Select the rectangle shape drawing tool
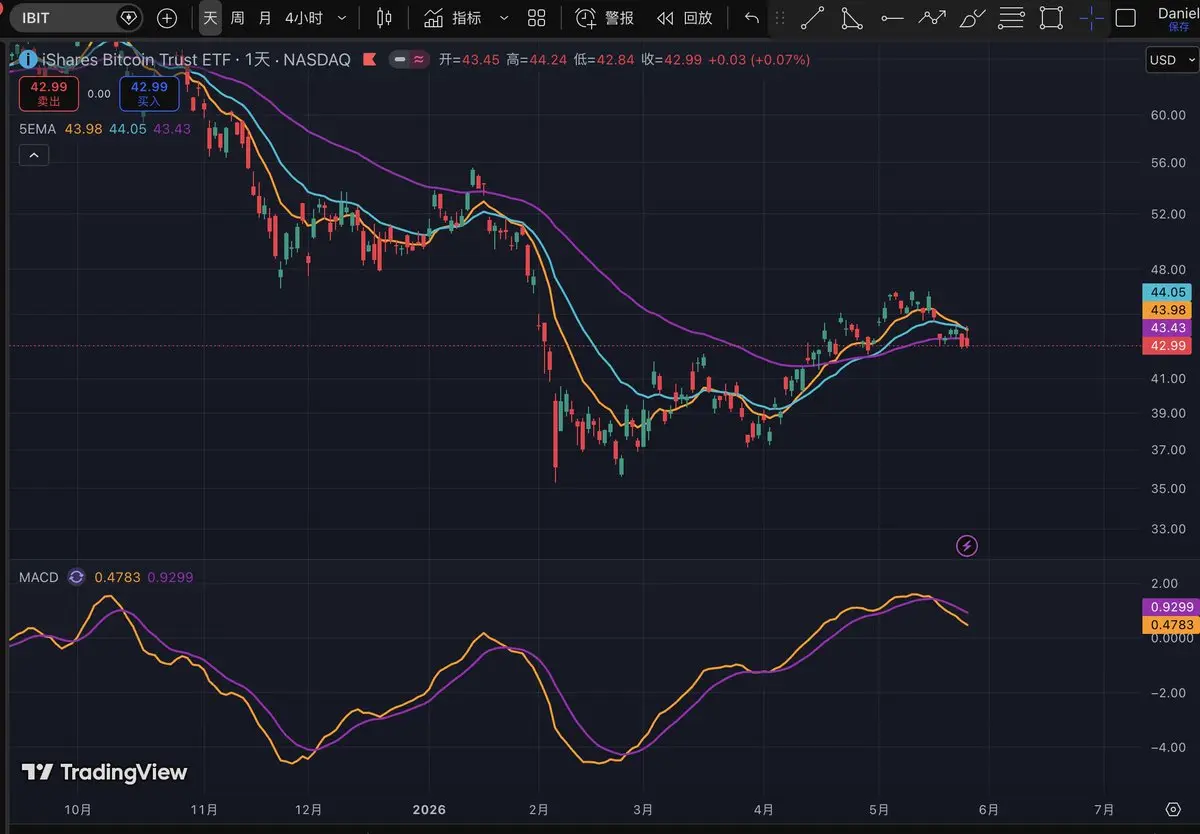This screenshot has height=834, width=1200. click(x=1051, y=18)
